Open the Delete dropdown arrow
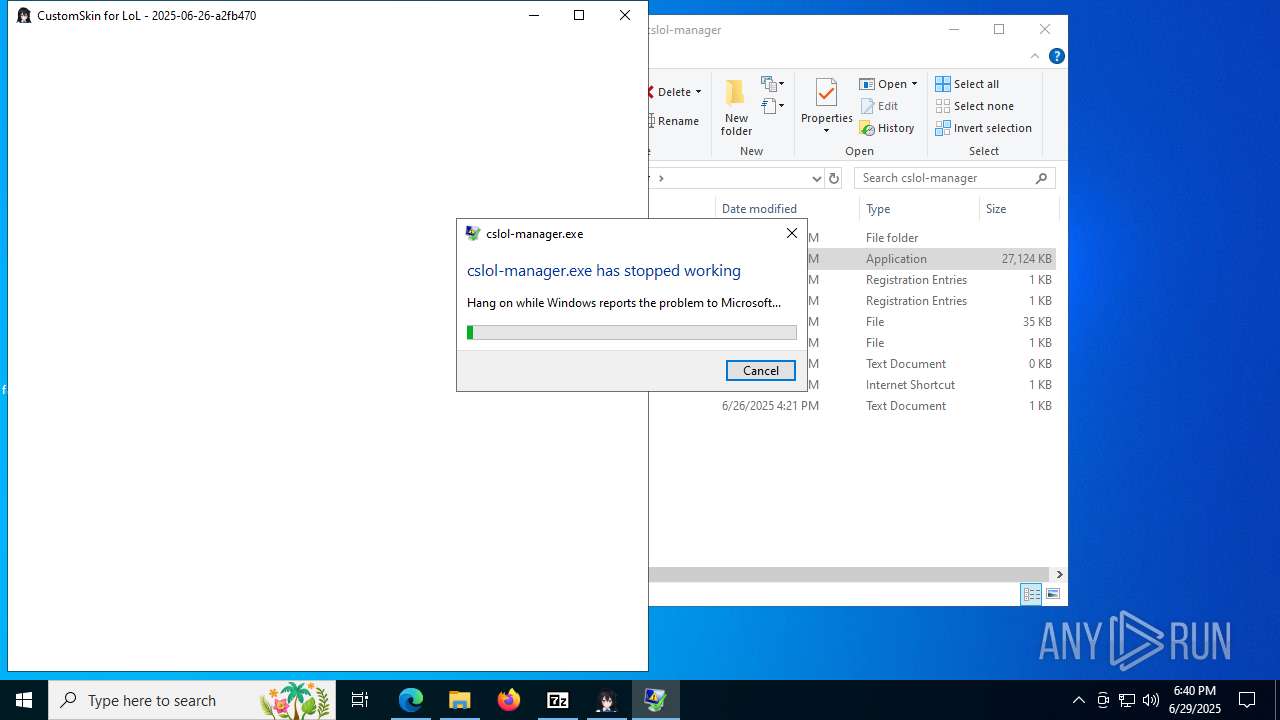The height and width of the screenshot is (720, 1280). pos(698,92)
